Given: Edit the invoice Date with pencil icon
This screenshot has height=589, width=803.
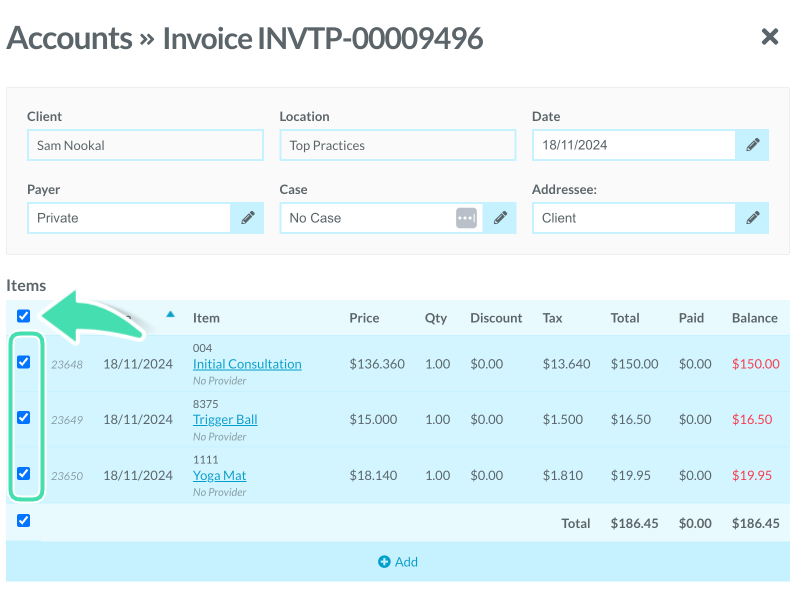Looking at the screenshot, I should coord(752,145).
